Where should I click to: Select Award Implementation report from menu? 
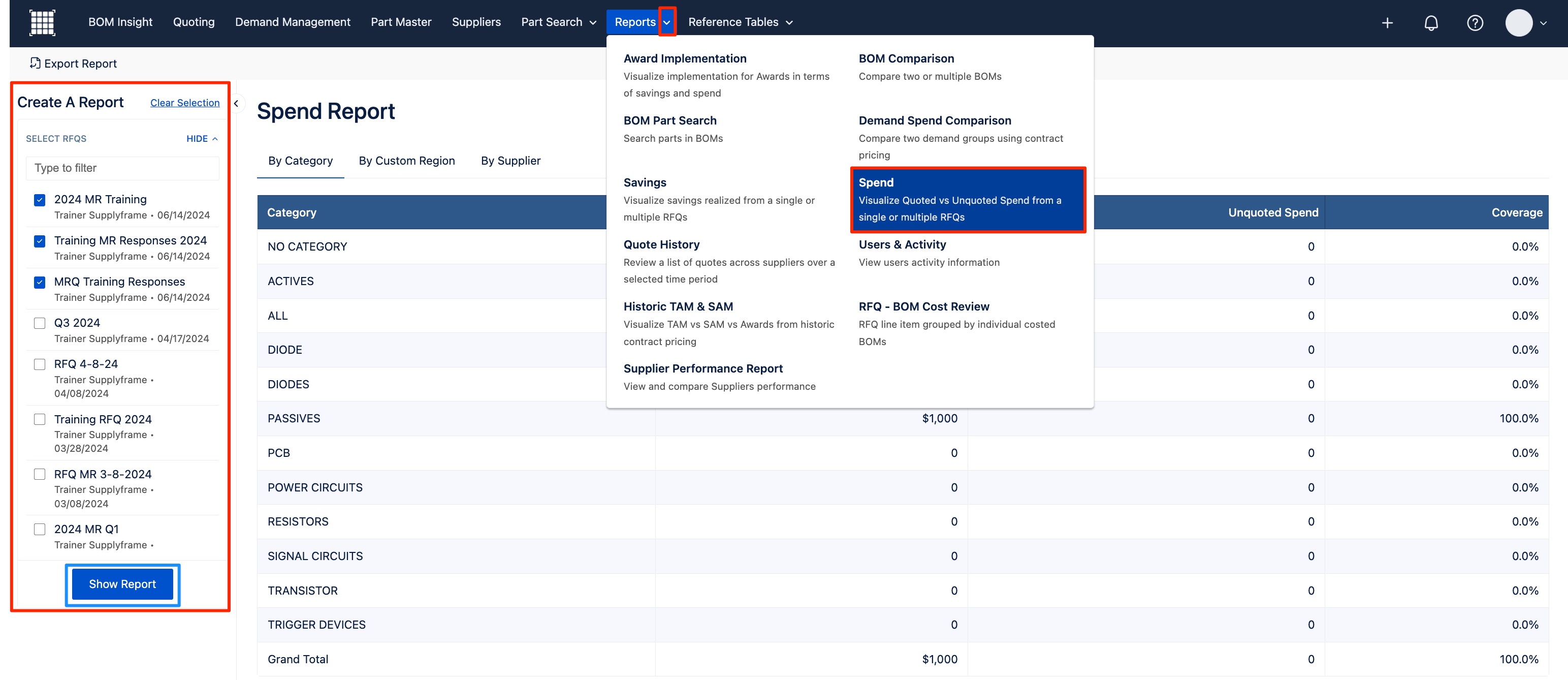[x=729, y=76]
